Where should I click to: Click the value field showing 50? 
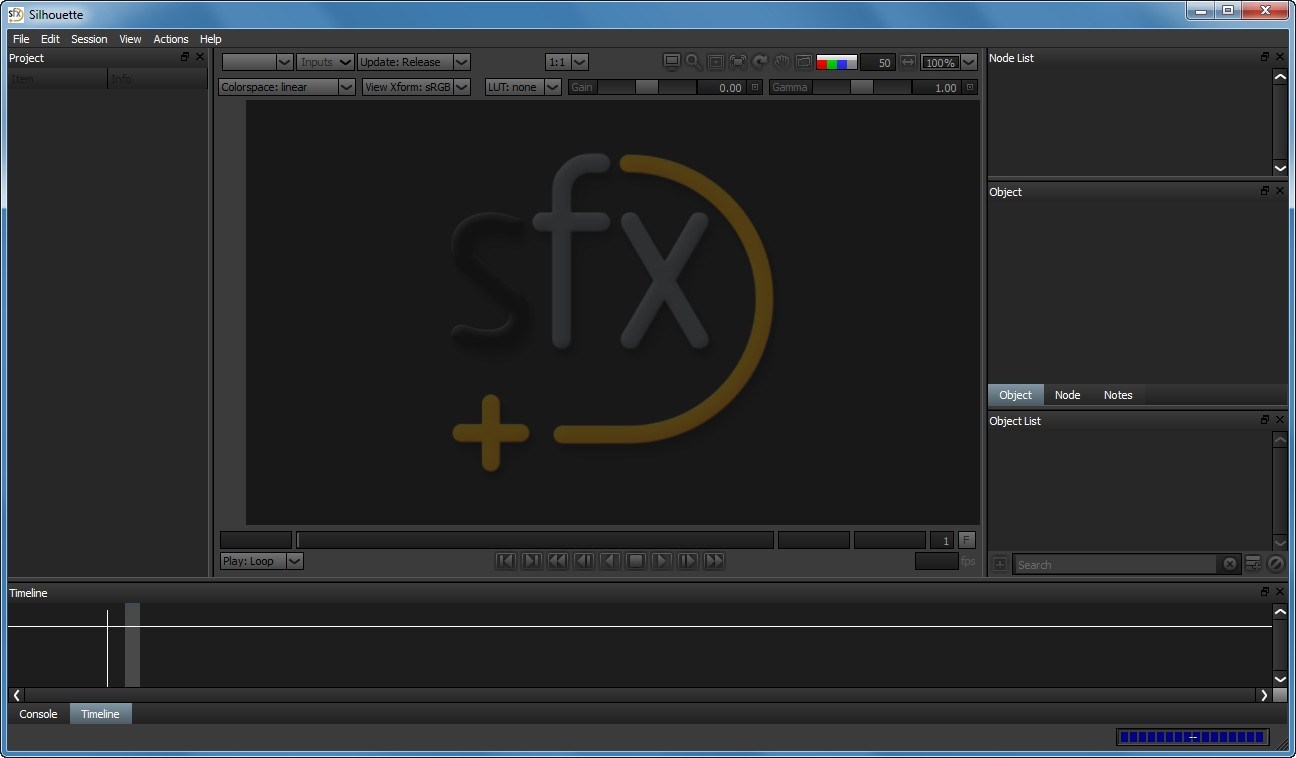pos(878,62)
